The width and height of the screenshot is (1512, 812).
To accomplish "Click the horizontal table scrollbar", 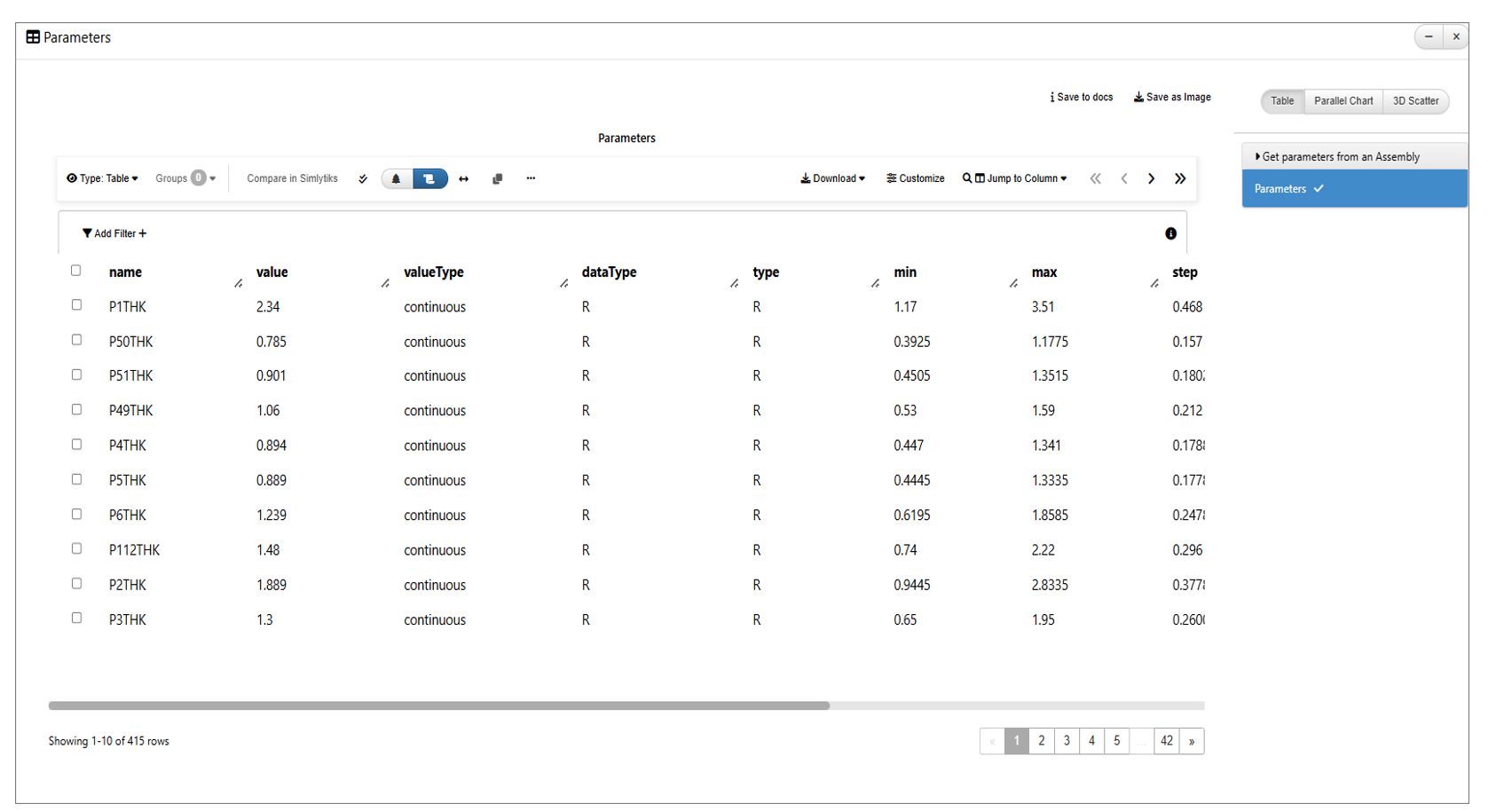I will click(439, 706).
